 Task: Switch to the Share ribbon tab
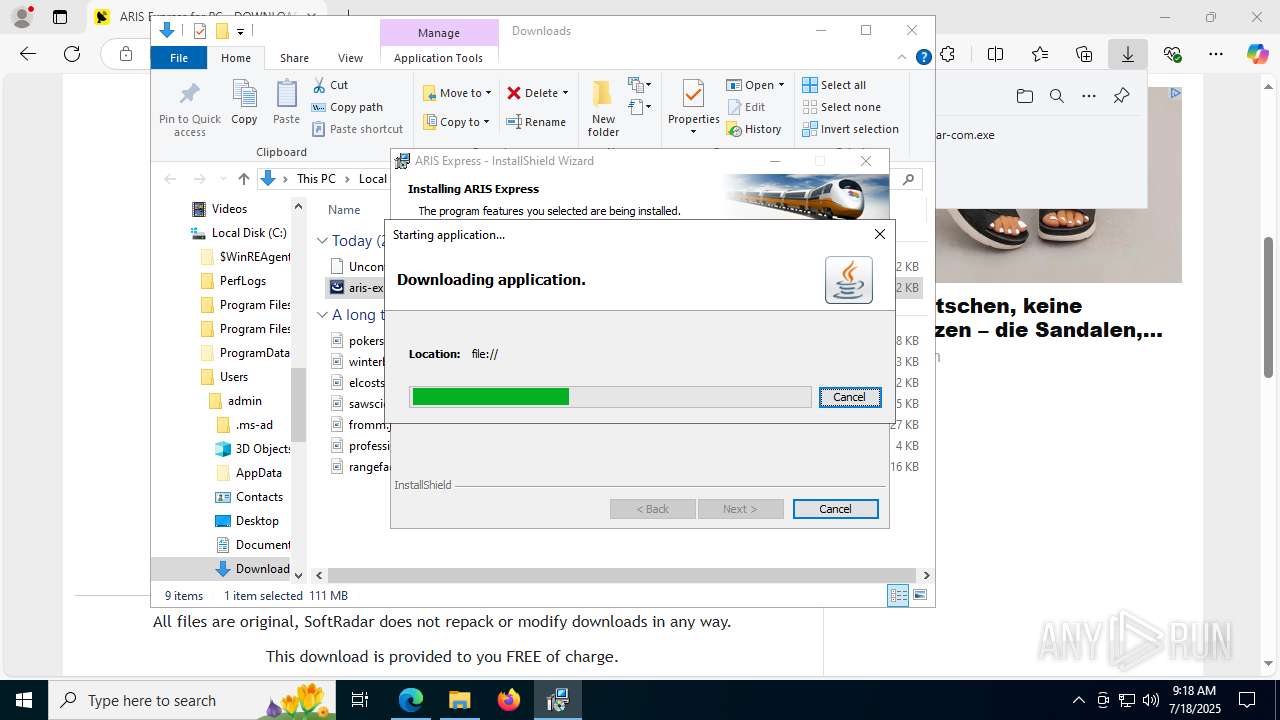294,58
